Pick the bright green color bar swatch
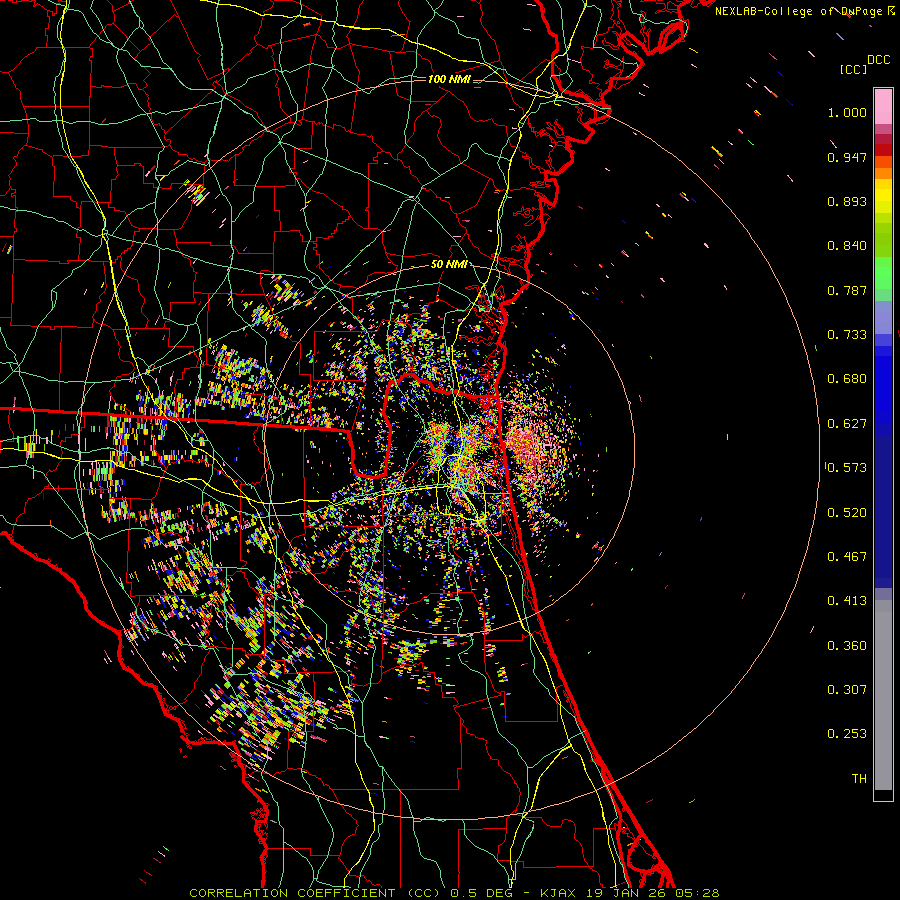 [883, 273]
